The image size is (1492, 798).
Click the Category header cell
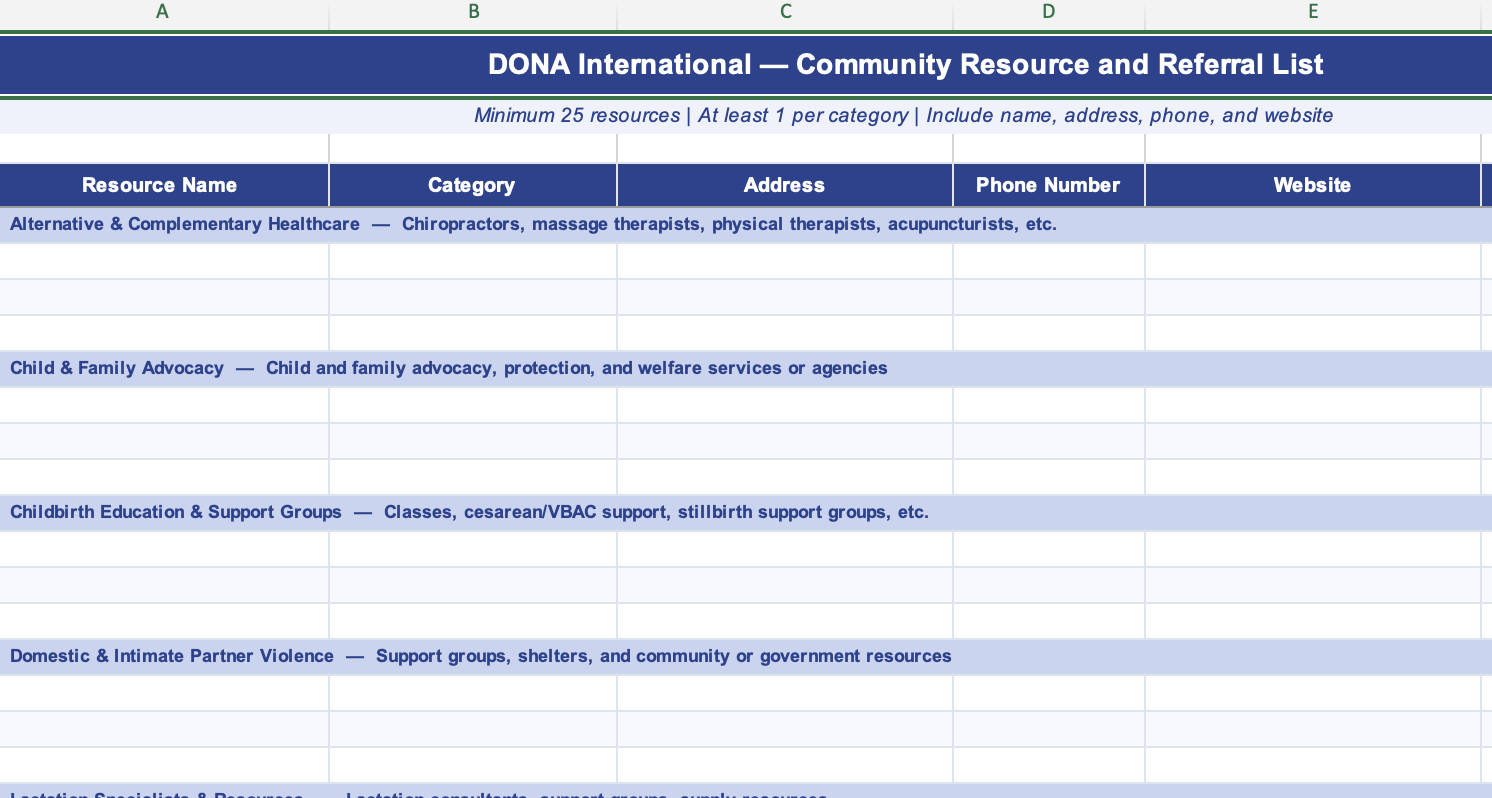(x=473, y=185)
